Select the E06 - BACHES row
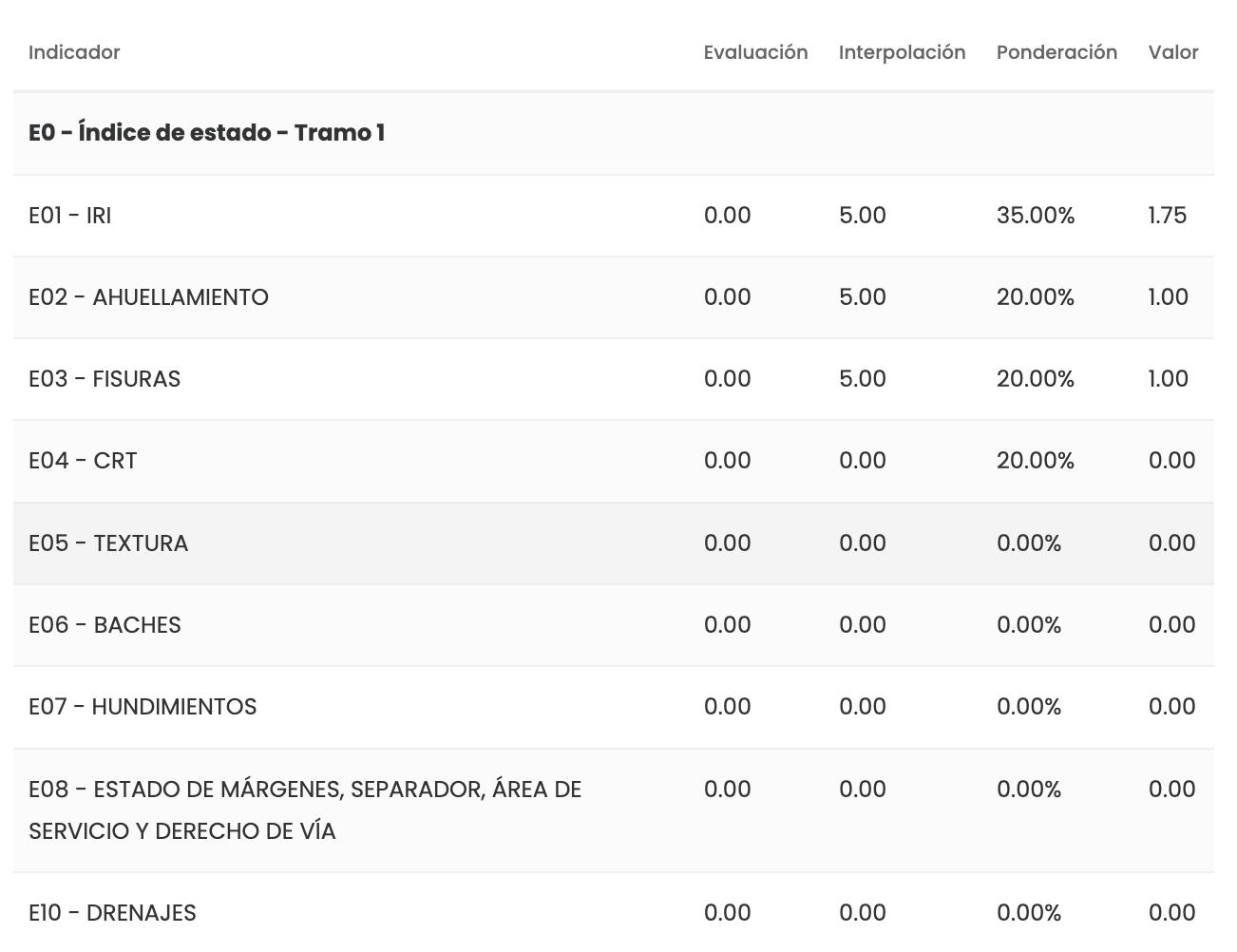Viewport: 1237px width, 952px height. click(105, 625)
